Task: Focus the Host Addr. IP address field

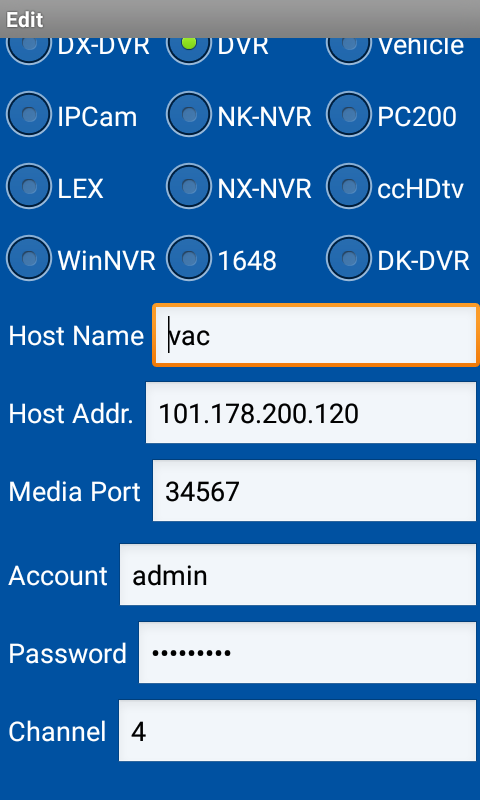Action: click(x=311, y=413)
